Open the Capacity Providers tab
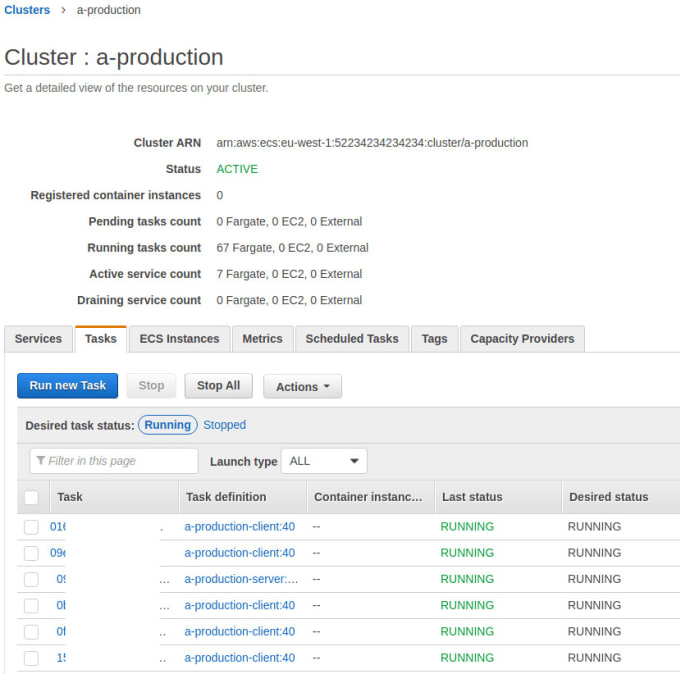 pos(522,339)
